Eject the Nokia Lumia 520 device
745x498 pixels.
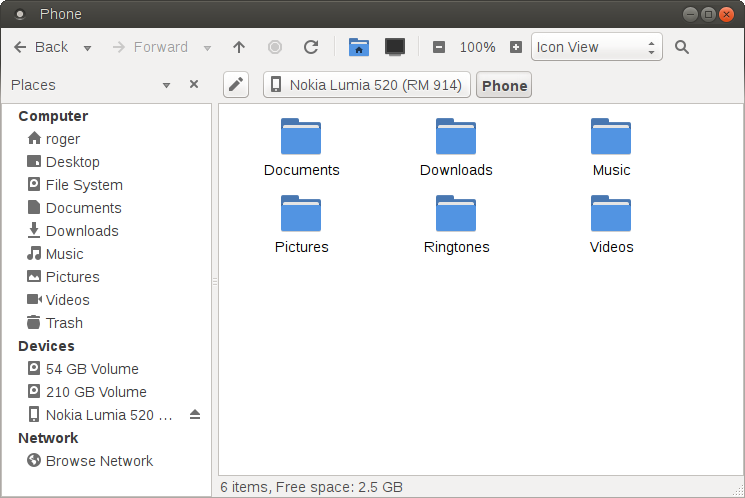(195, 414)
